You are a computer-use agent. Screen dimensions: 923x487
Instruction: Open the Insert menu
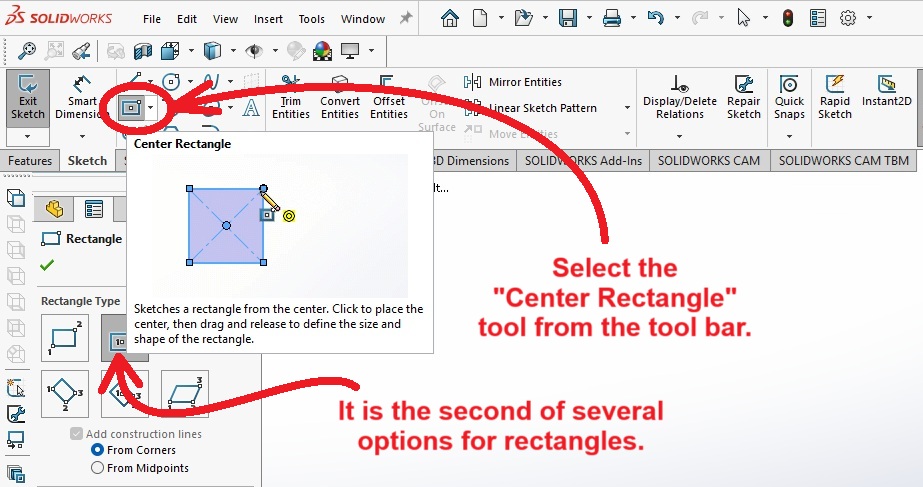[268, 19]
